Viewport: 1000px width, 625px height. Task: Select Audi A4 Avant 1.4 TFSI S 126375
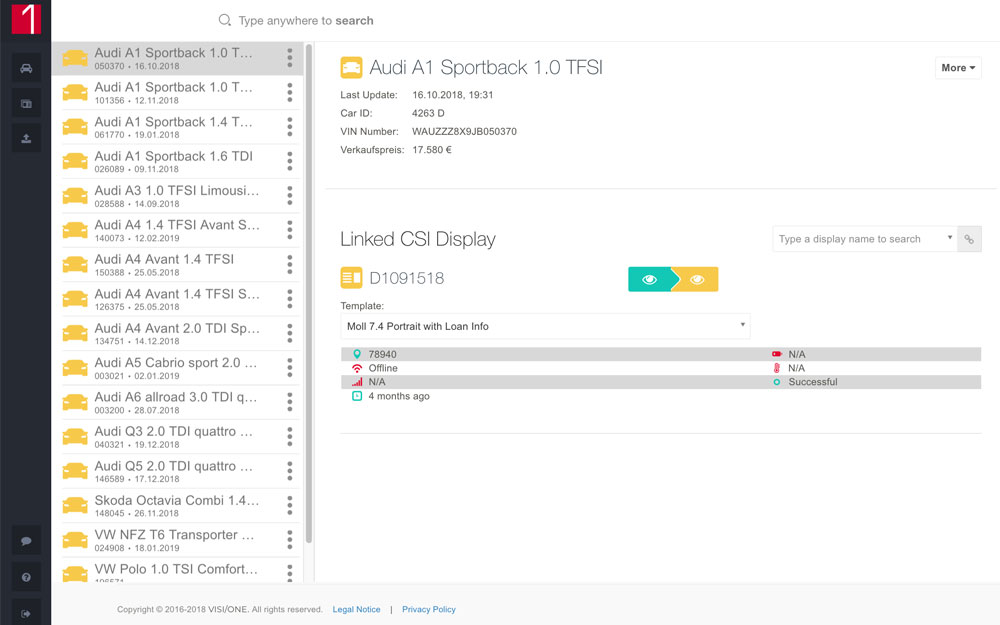(177, 299)
